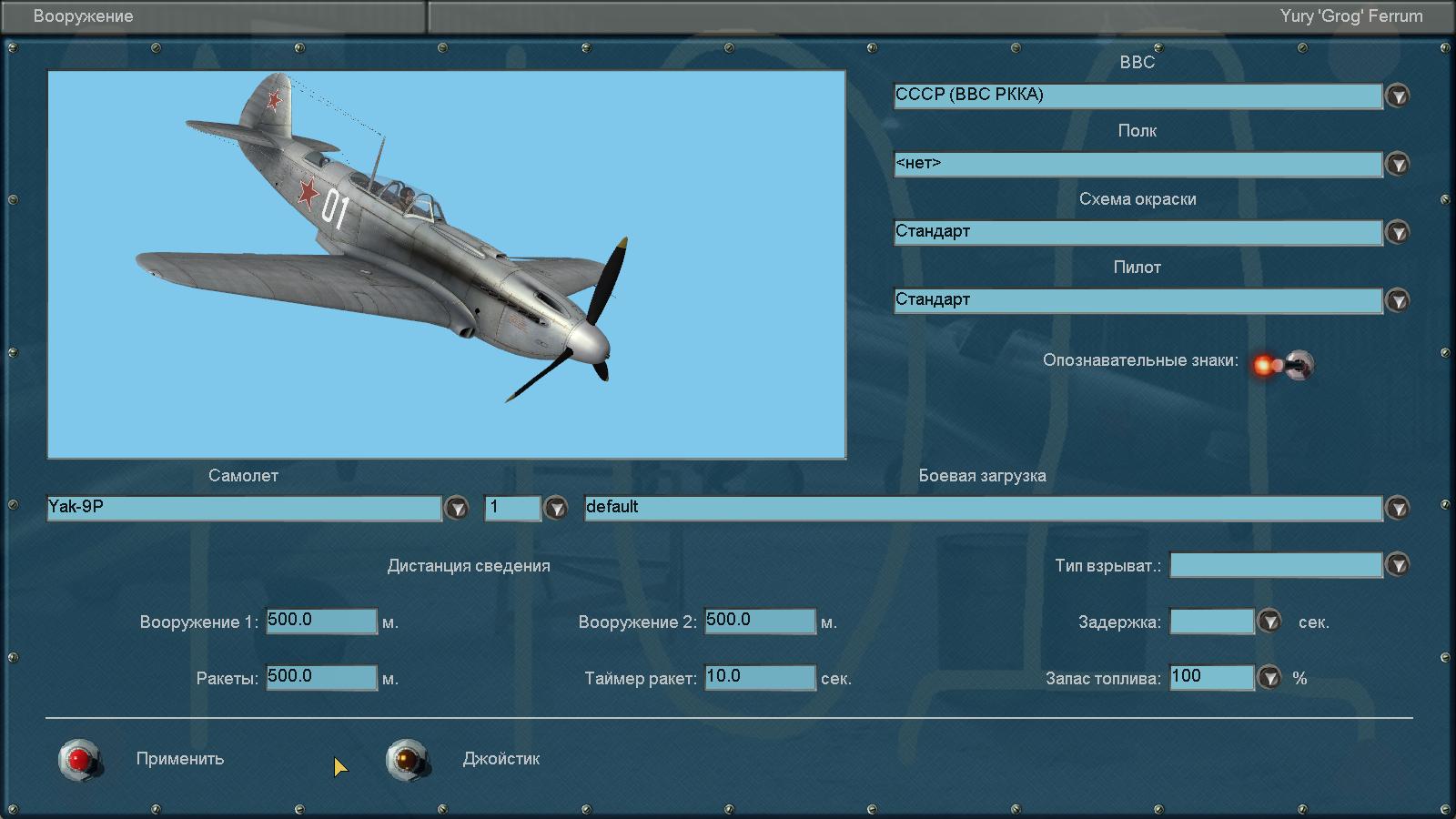Viewport: 1456px width, 819px height.
Task: Click the Ракеты distance field
Action: [321, 677]
